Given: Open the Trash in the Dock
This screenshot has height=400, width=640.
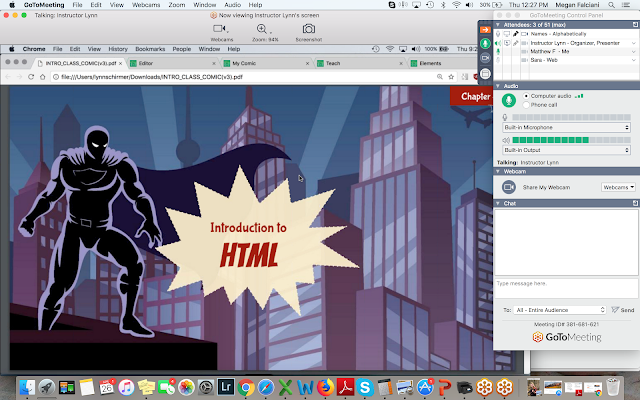Looking at the screenshot, I should (613, 387).
